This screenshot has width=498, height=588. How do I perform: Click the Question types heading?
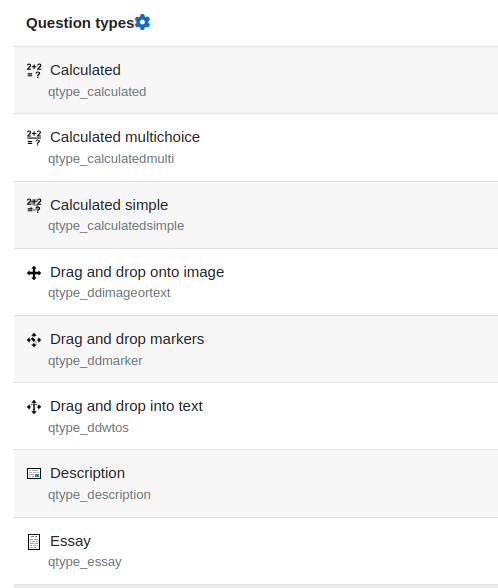[80, 23]
